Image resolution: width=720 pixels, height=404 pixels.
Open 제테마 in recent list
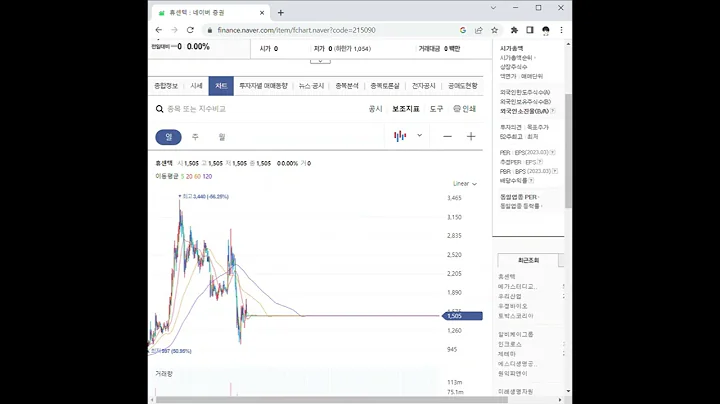click(x=507, y=354)
